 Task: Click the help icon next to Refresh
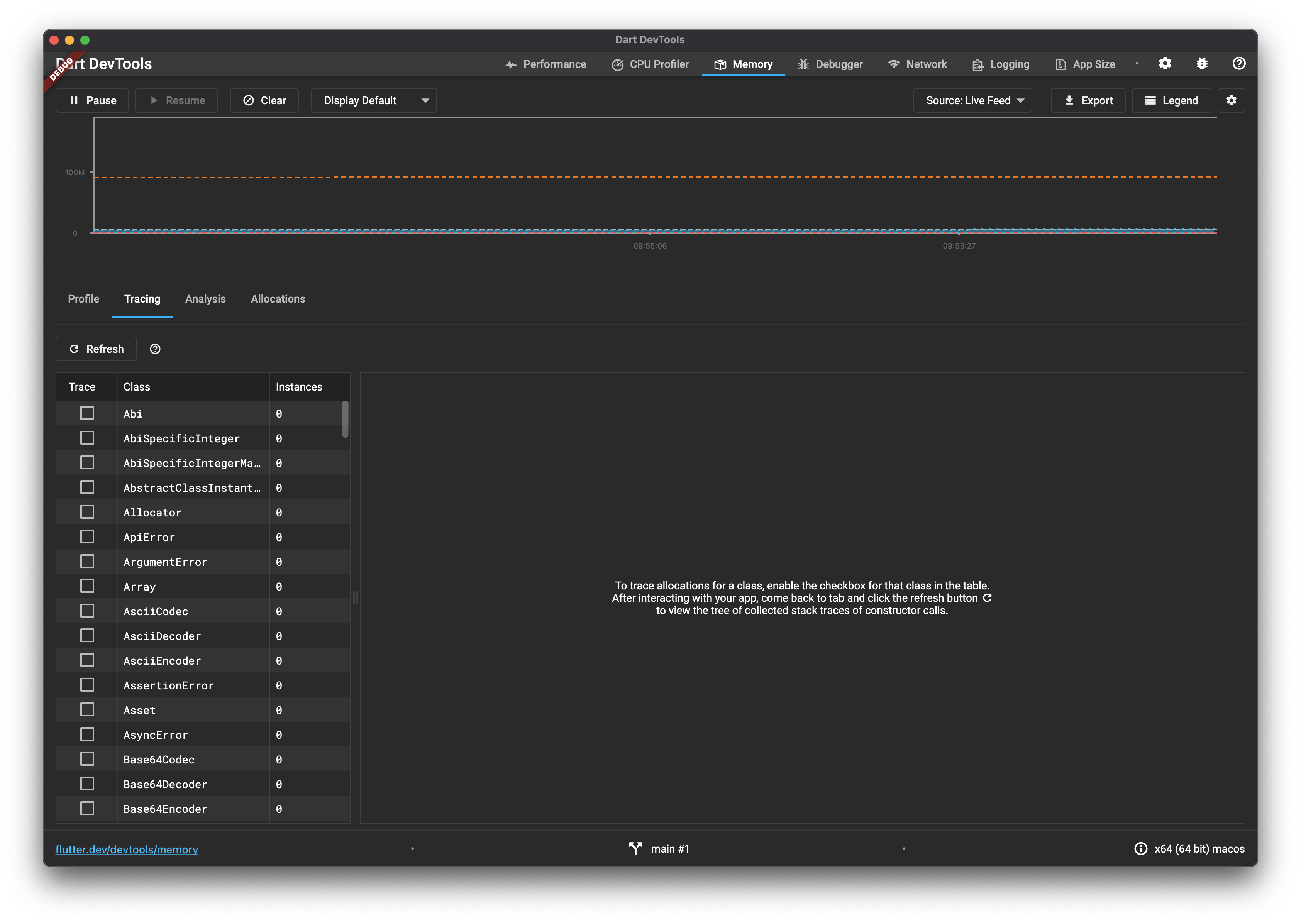pyautogui.click(x=155, y=349)
